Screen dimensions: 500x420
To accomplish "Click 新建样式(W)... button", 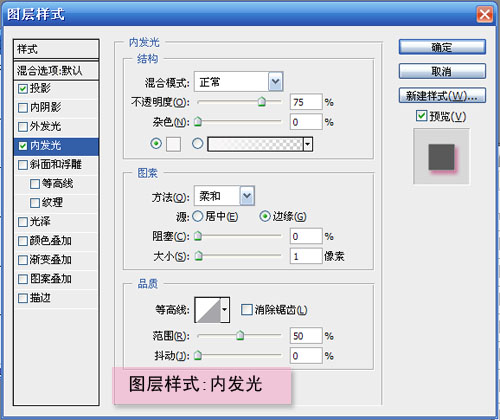I will pos(442,96).
